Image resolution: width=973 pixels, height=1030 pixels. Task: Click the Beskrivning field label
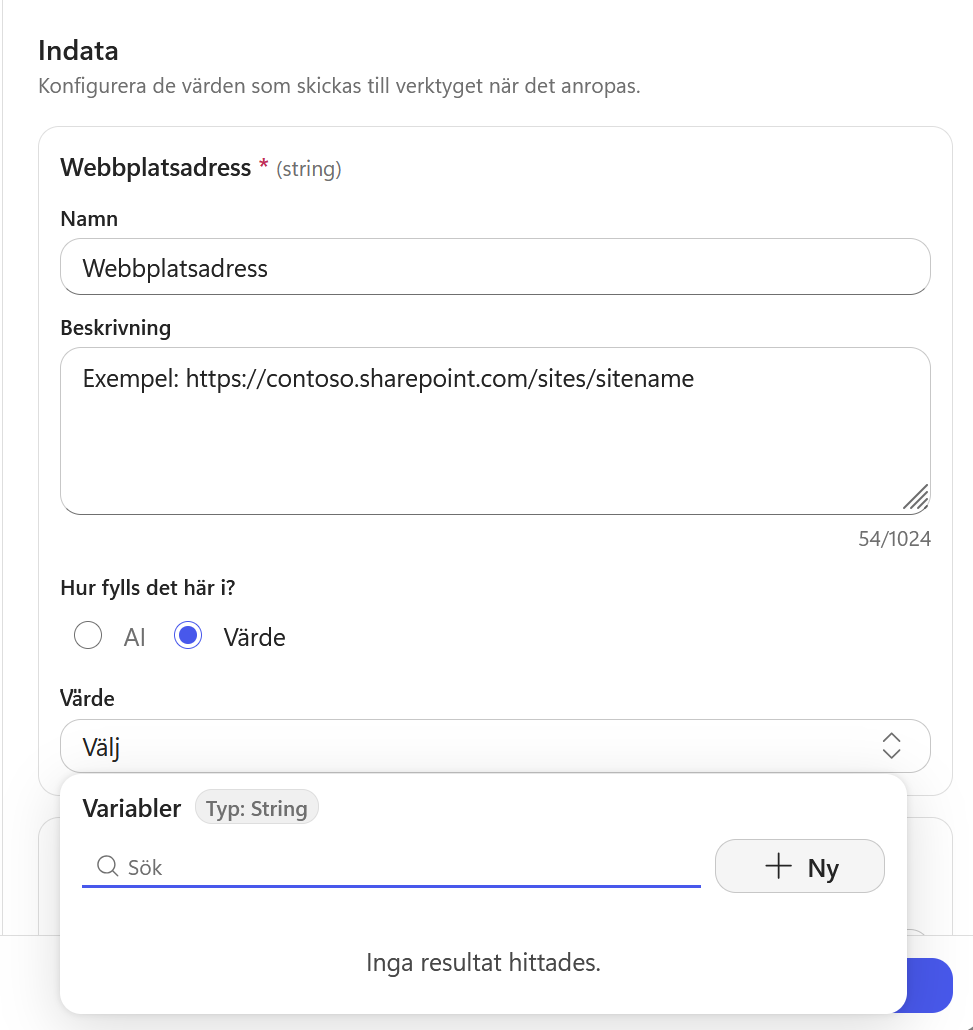tap(116, 328)
